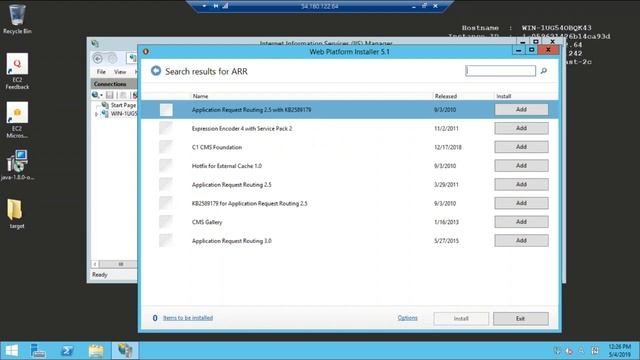
Task: Add KB2589179 for Application Request Routing 2.5
Action: tap(521, 203)
